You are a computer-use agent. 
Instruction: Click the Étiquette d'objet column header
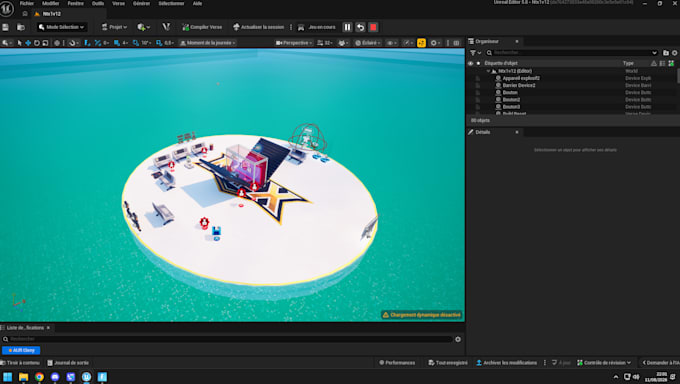501,63
